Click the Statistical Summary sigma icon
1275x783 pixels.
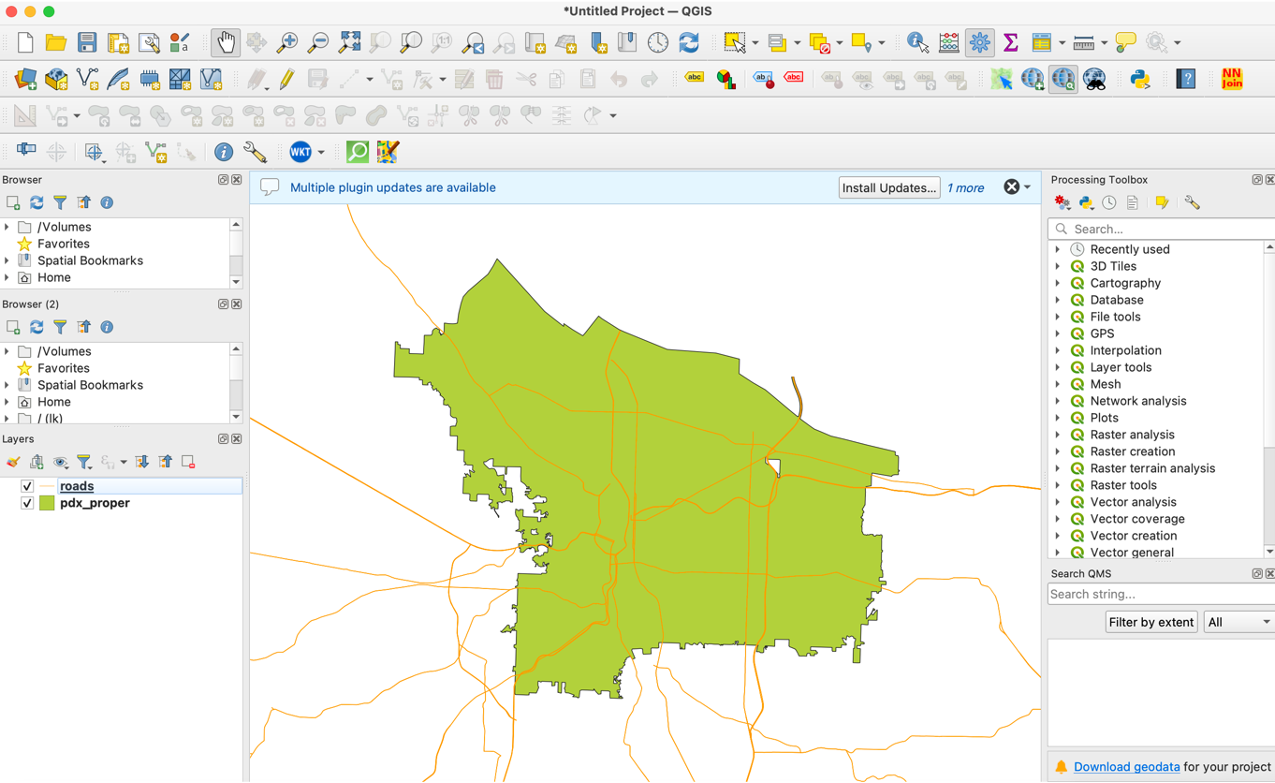1010,42
